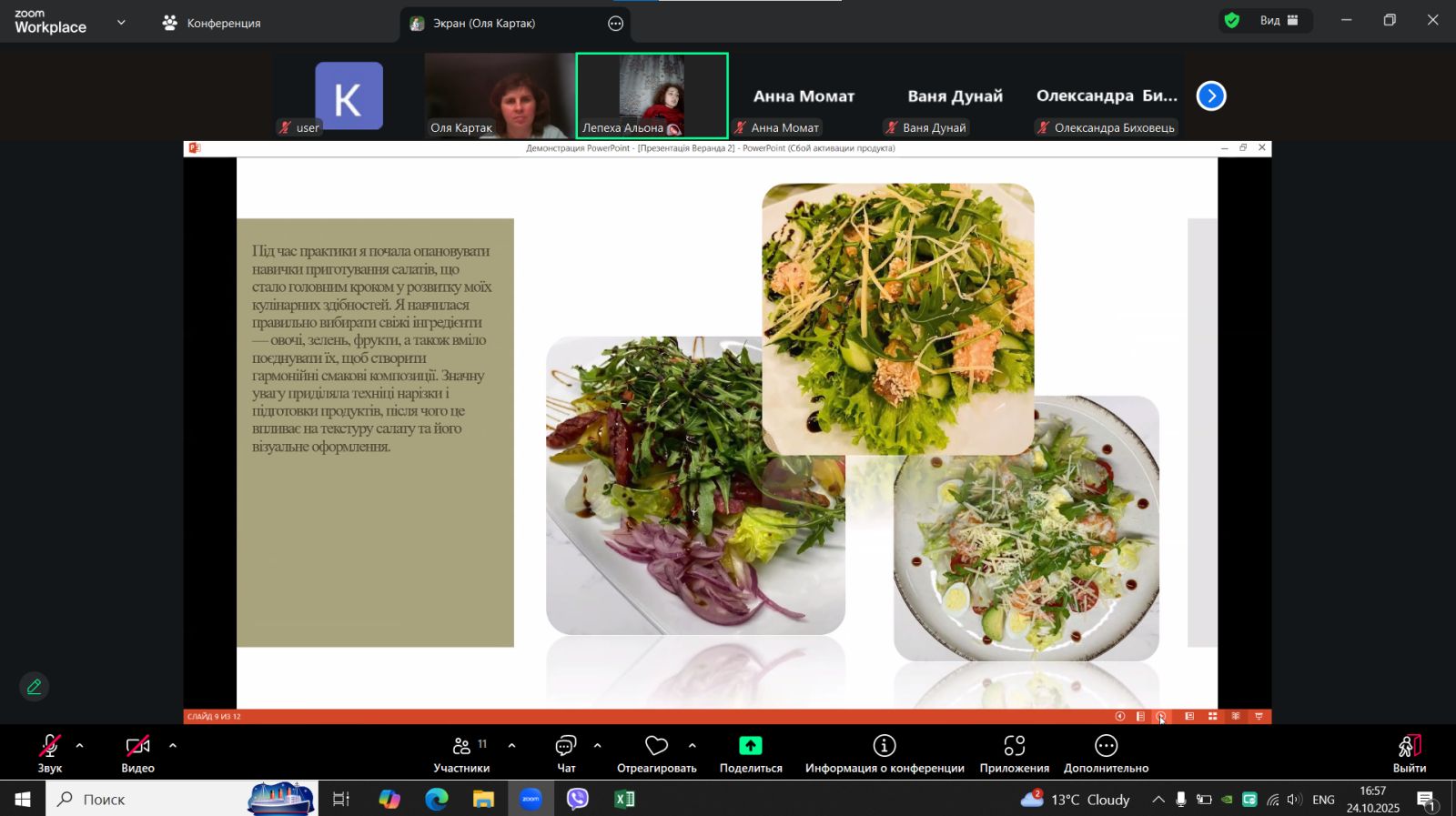Open the Приложения apps panel

[1014, 752]
